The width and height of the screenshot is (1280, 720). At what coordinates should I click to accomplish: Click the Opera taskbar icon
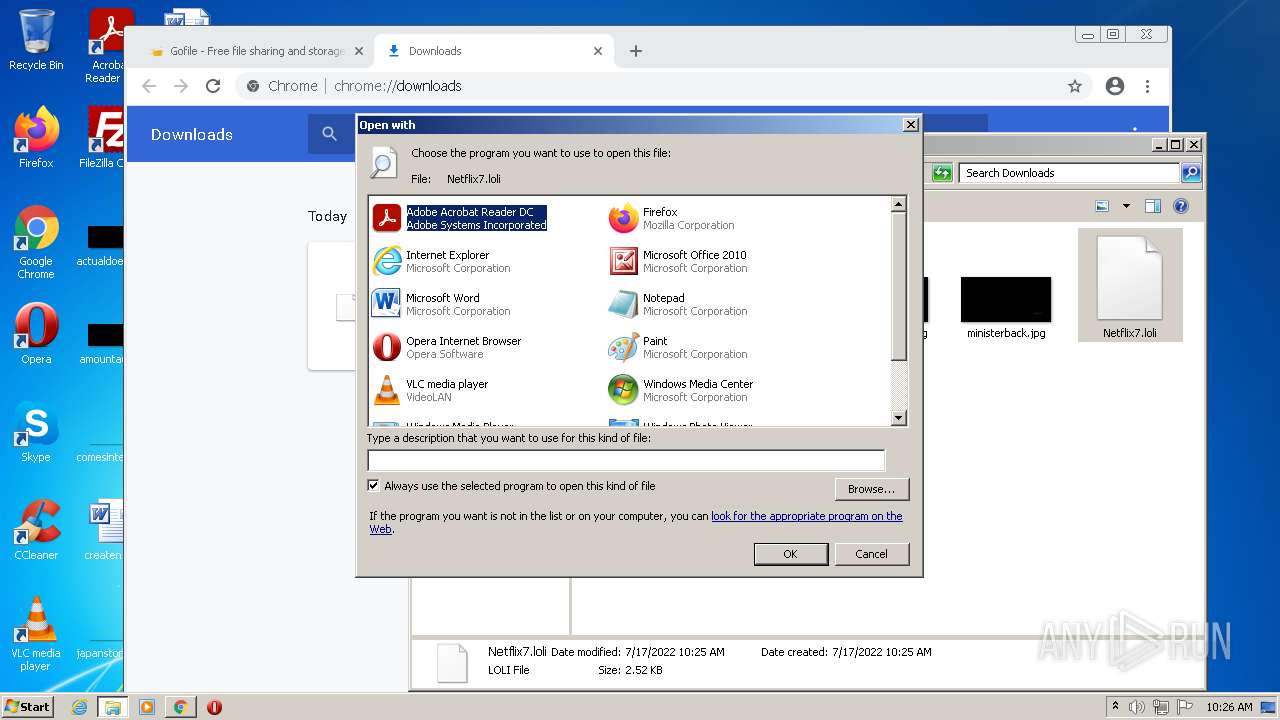214,707
